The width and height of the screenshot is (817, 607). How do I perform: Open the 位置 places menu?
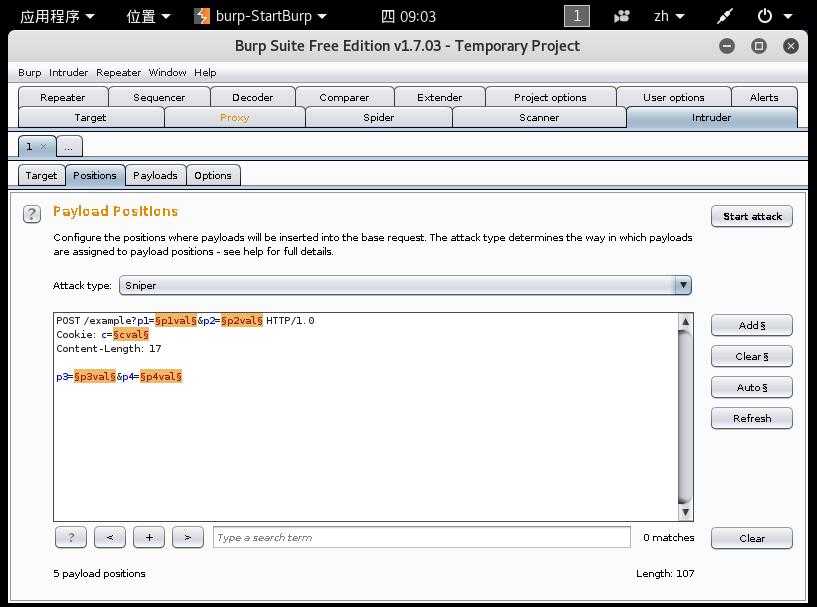click(x=148, y=16)
